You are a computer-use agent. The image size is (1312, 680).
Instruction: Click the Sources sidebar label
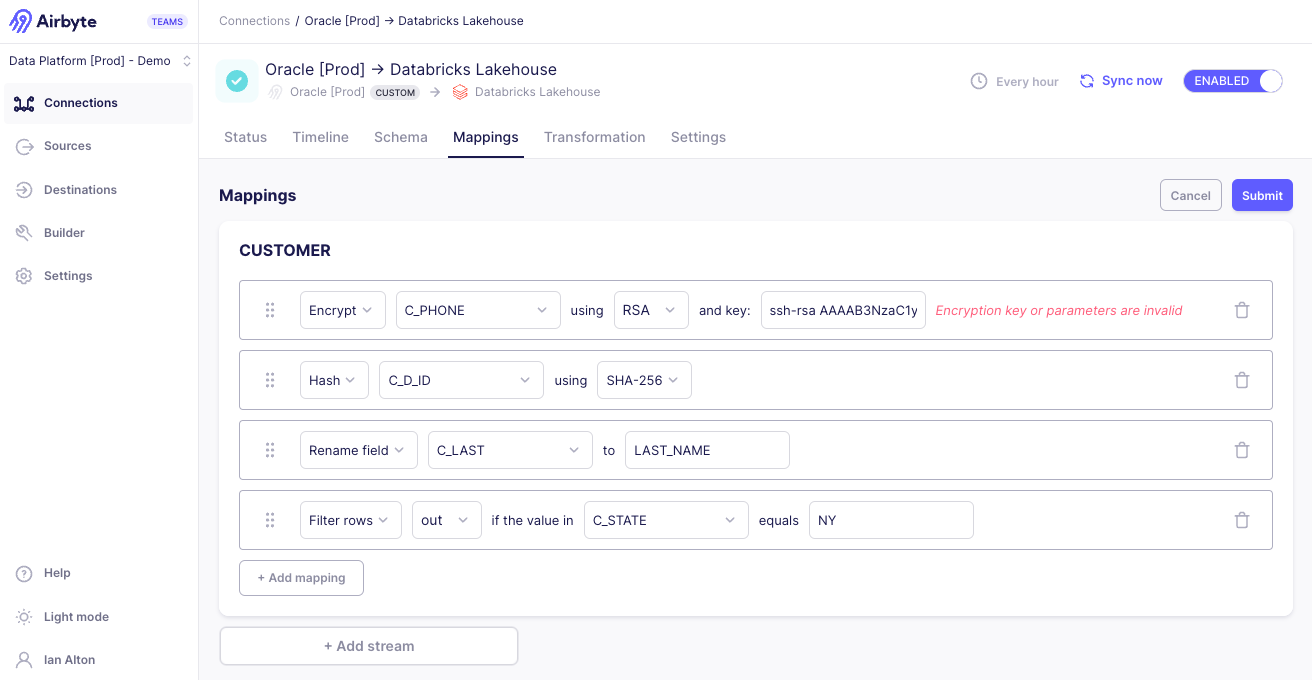[67, 146]
